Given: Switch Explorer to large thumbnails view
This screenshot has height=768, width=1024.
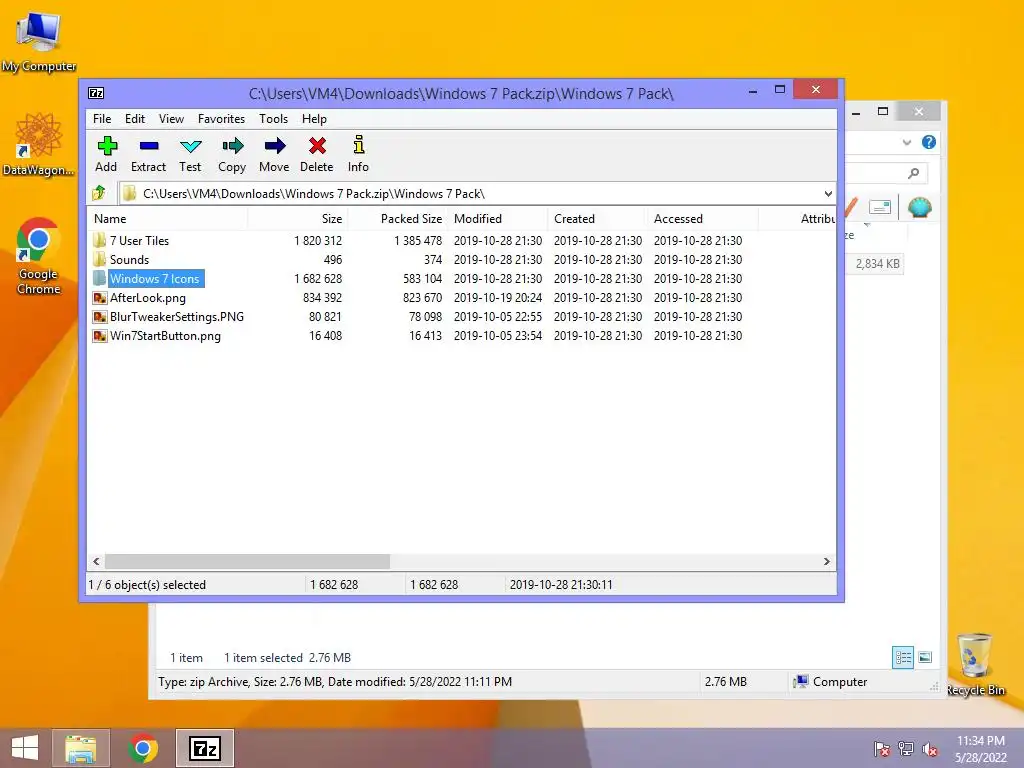Looking at the screenshot, I should 925,658.
